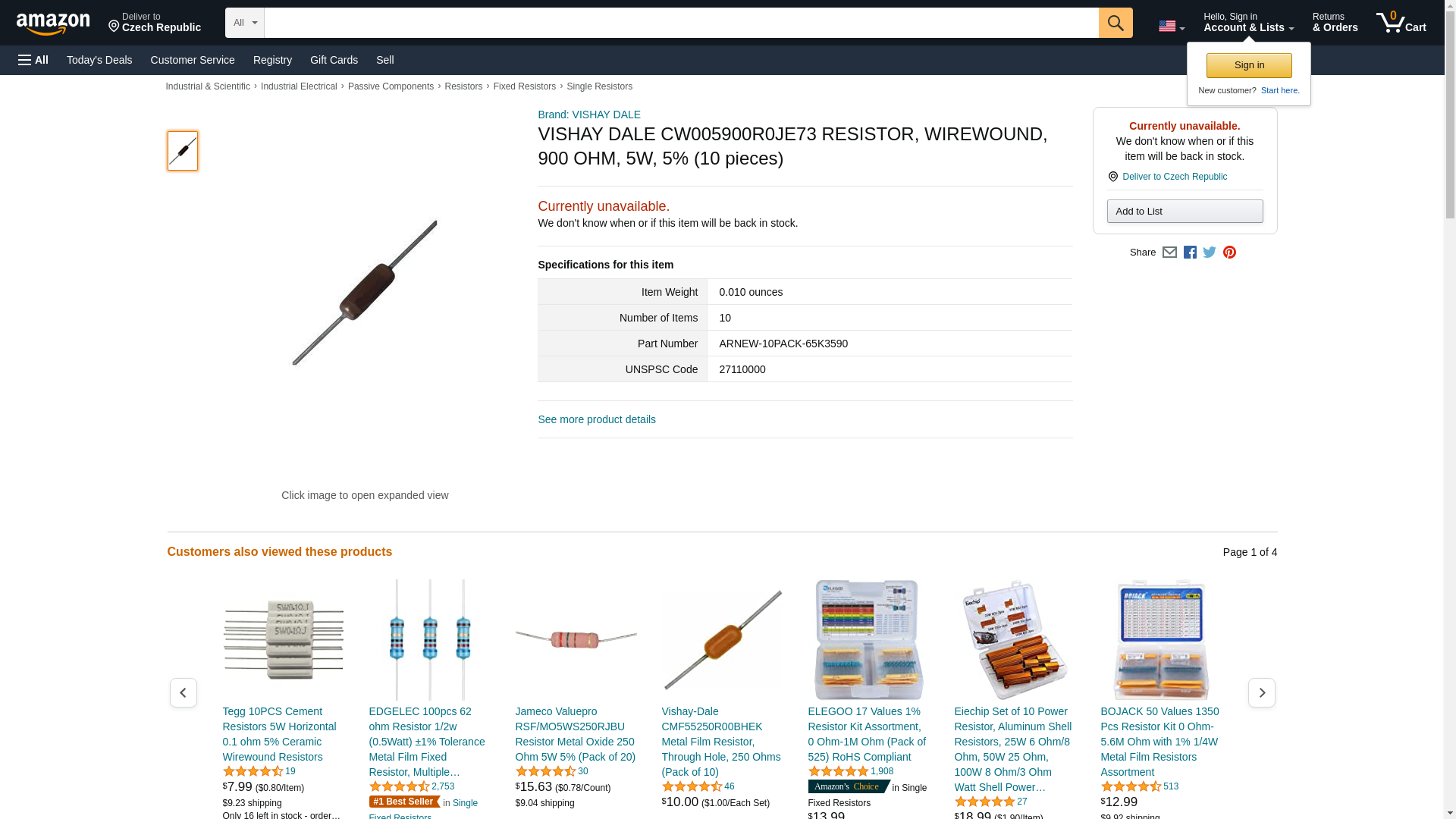Share product on Facebook icon
Image resolution: width=1456 pixels, height=819 pixels.
(1190, 253)
